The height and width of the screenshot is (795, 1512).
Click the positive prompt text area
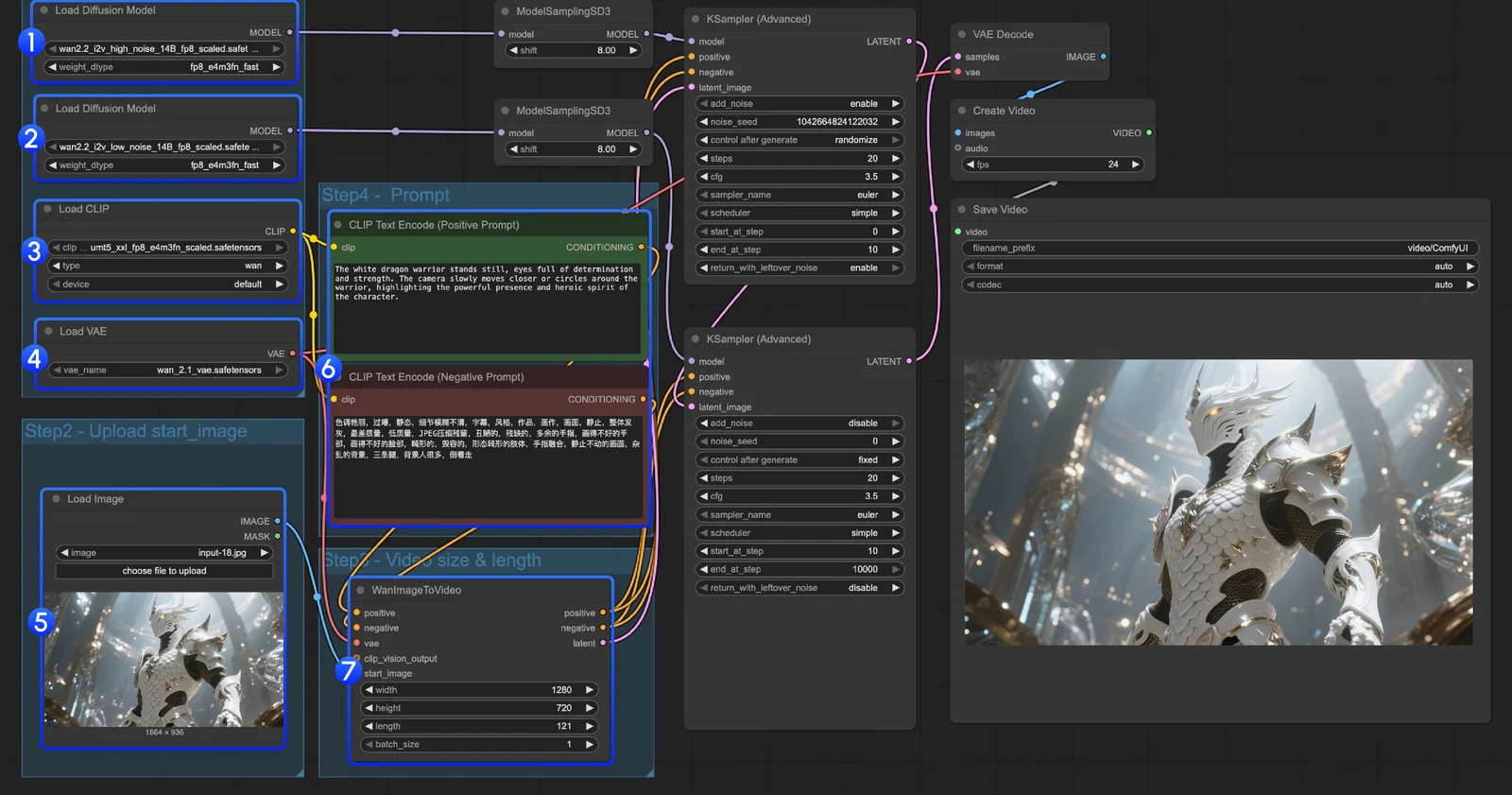click(x=487, y=307)
